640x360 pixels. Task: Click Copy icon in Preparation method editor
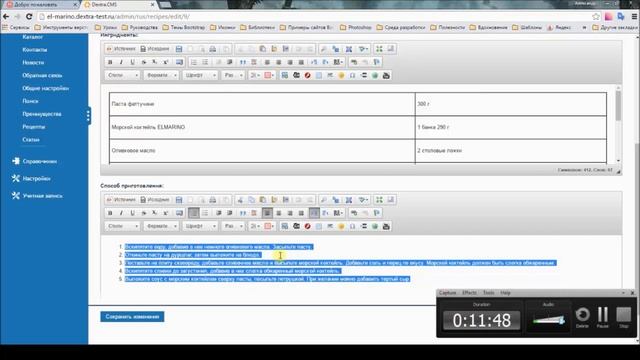(x=251, y=200)
